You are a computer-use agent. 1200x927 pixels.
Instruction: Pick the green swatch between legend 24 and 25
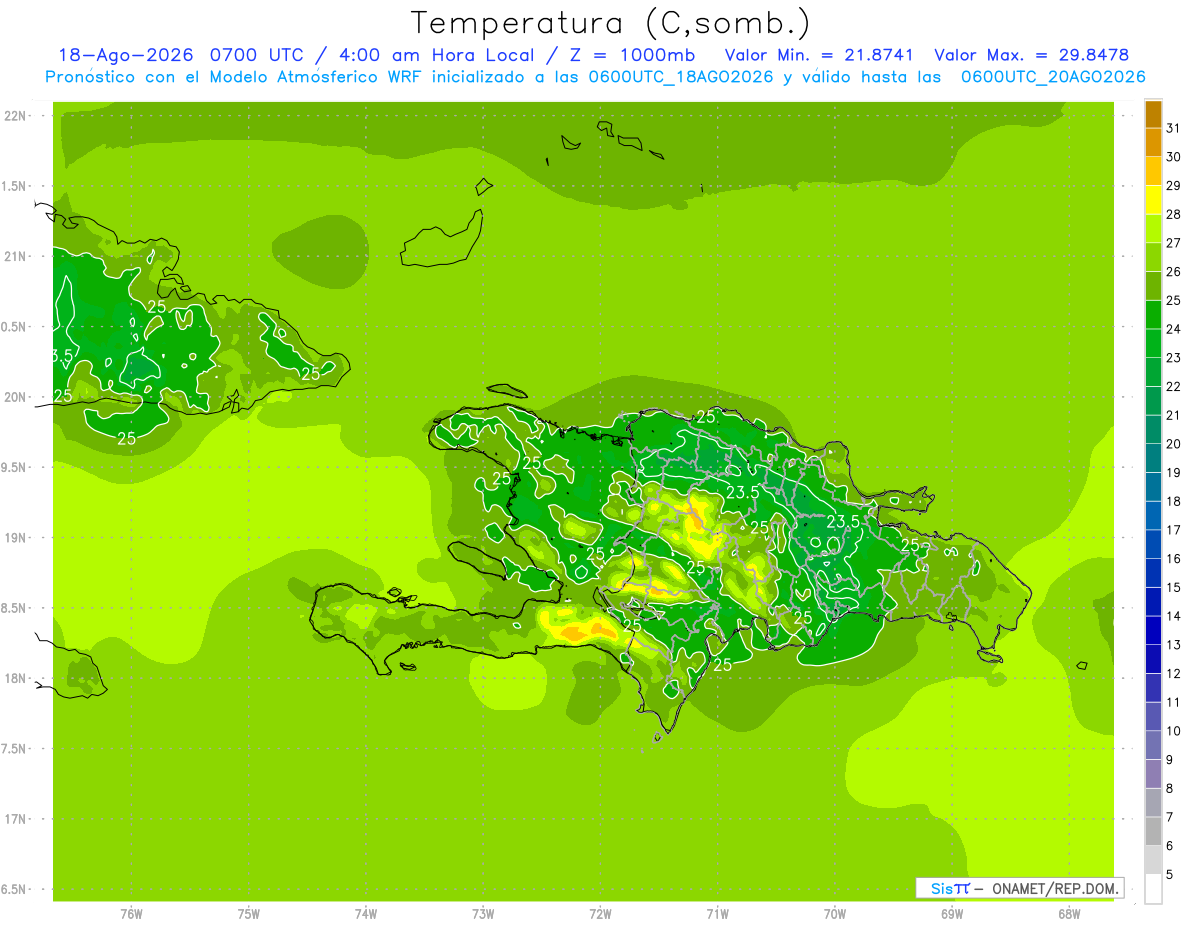tap(1153, 315)
